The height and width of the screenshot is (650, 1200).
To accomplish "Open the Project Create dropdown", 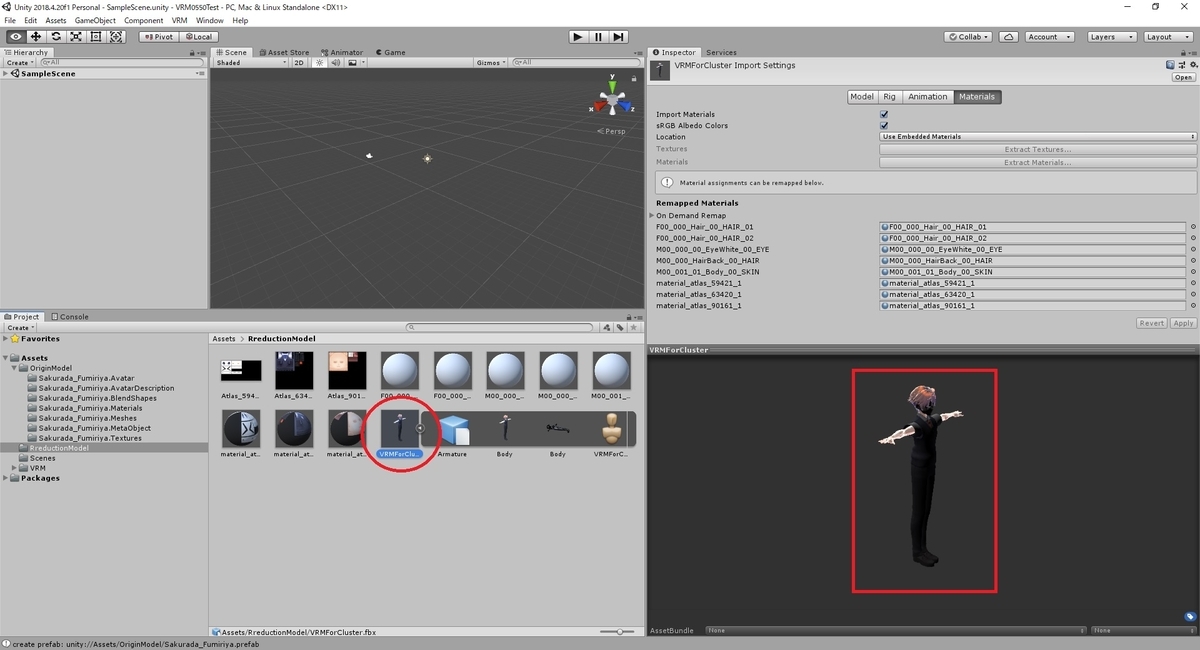I will pos(20,328).
